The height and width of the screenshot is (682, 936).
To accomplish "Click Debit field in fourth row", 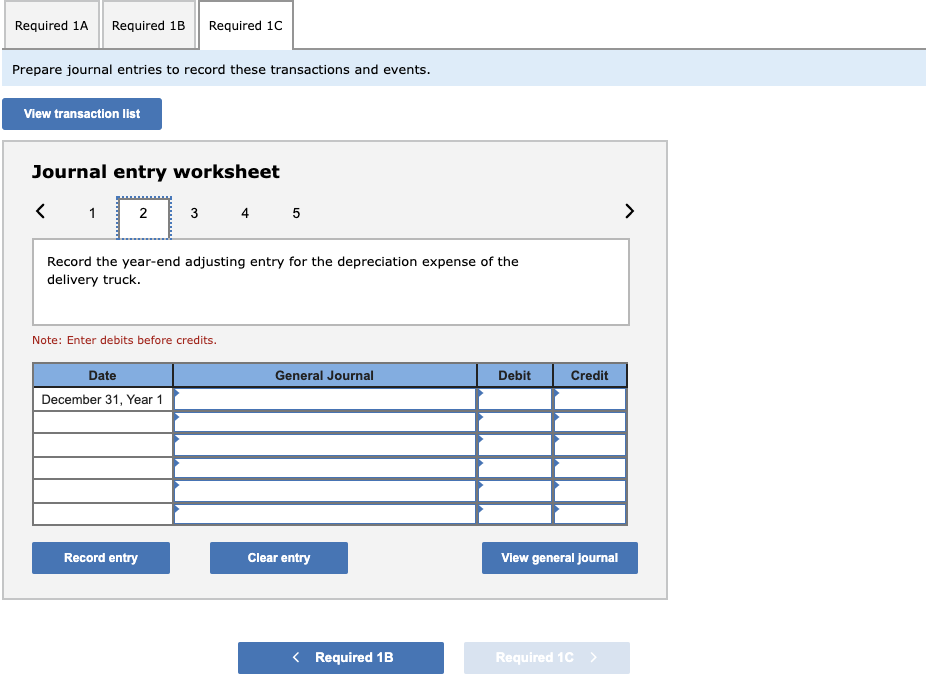I will [x=515, y=468].
